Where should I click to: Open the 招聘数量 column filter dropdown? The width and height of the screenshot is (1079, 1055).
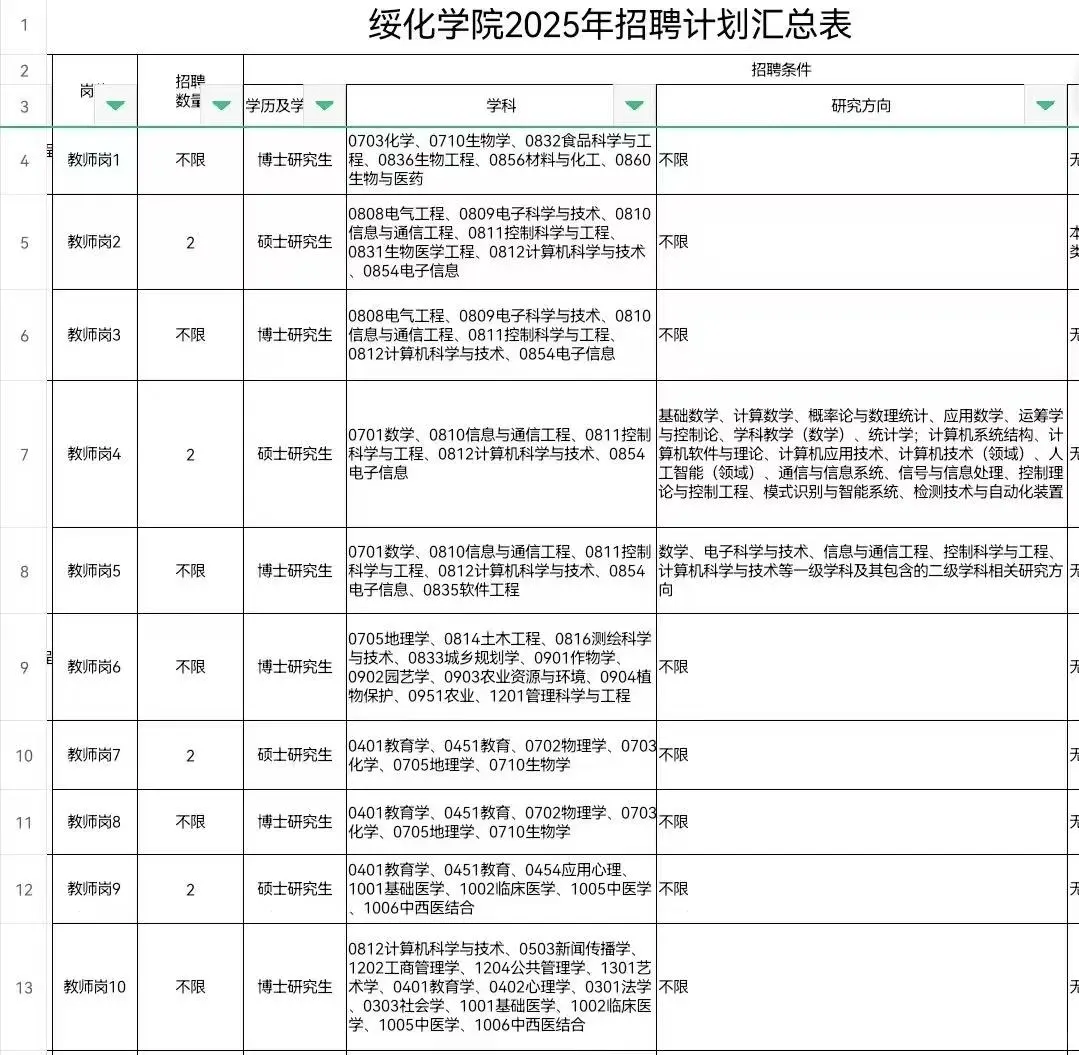coord(220,104)
